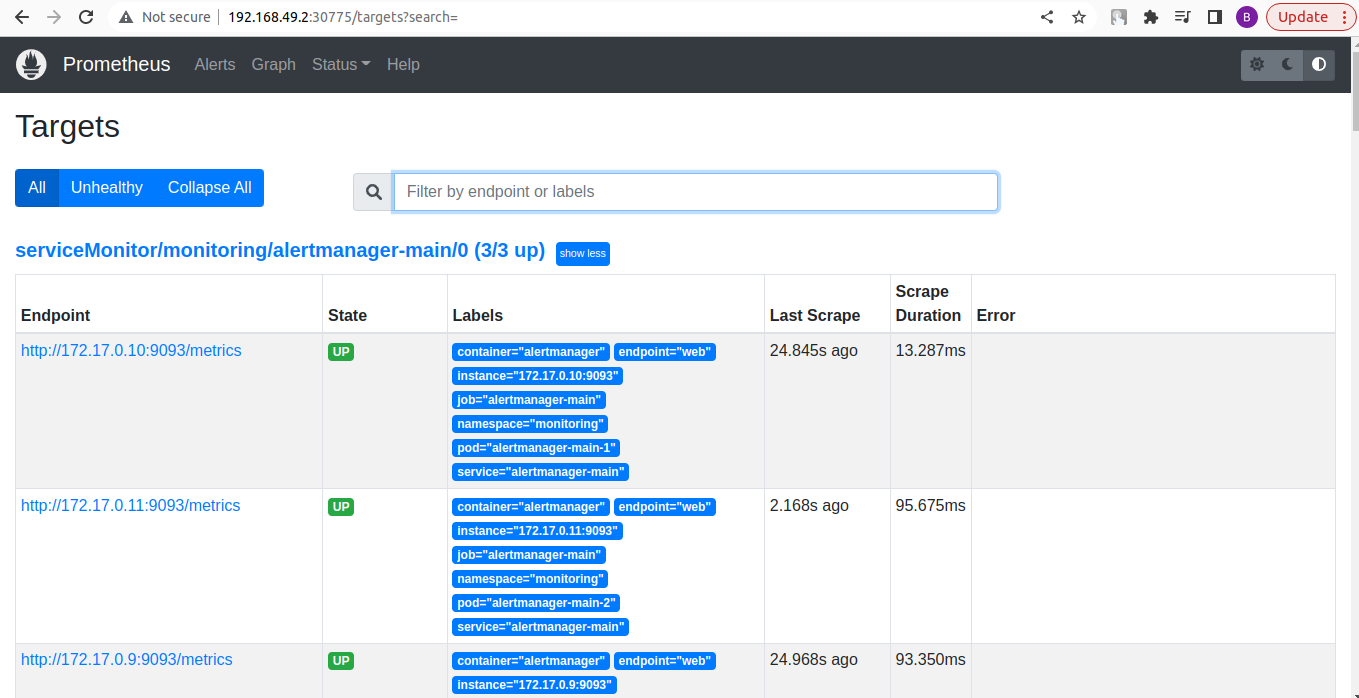Viewport: 1359px width, 698px height.
Task: Click UP badge for 172.17.0.9
Action: click(x=341, y=661)
